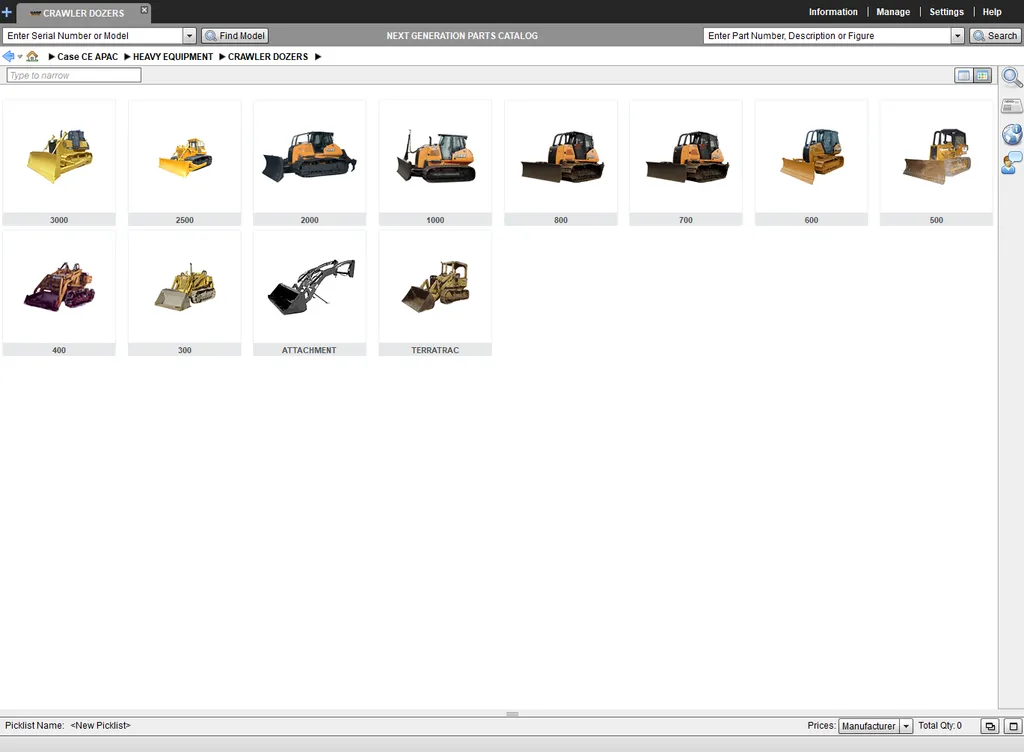Open the Settings menu

pyautogui.click(x=946, y=12)
